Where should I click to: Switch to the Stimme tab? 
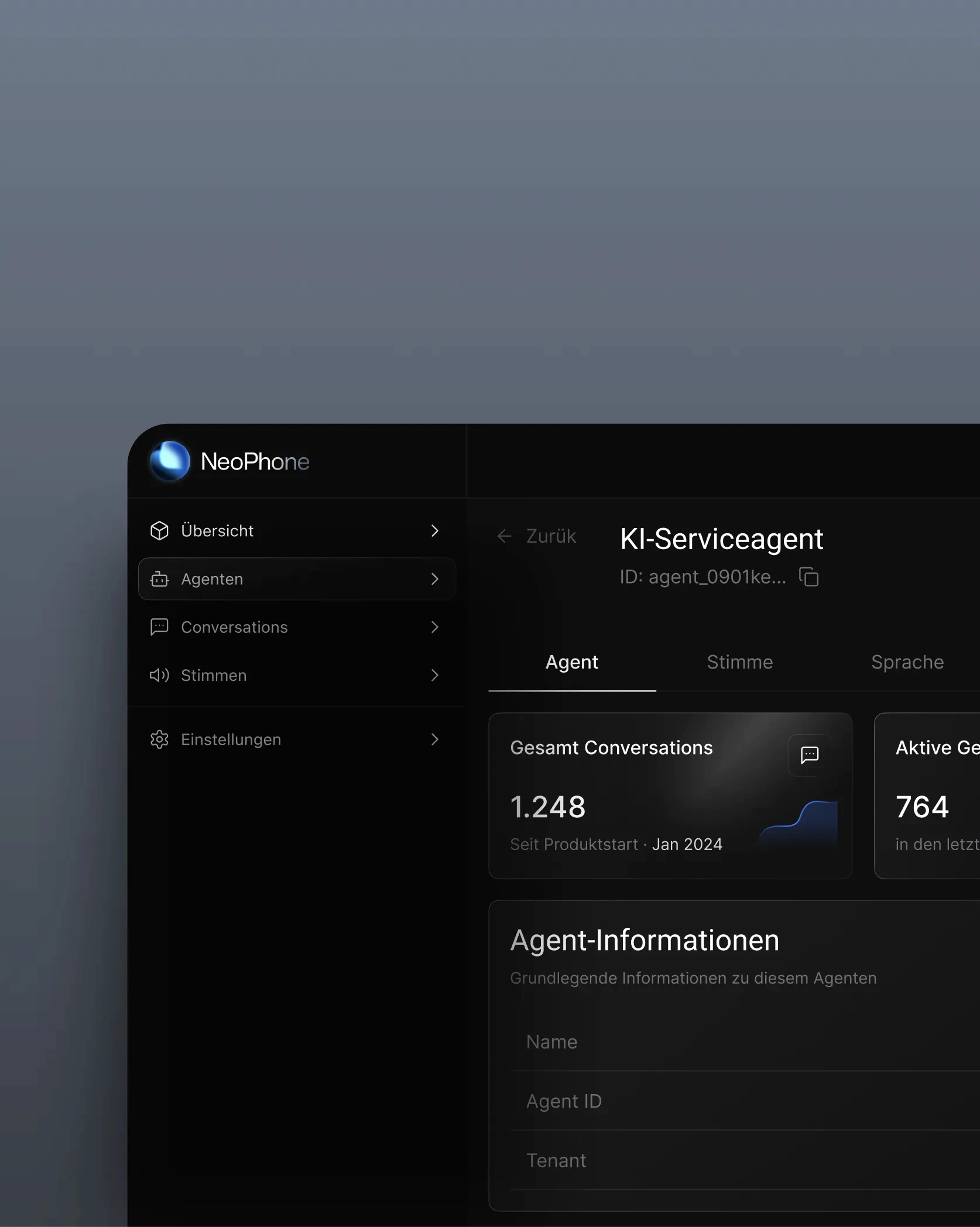(740, 662)
